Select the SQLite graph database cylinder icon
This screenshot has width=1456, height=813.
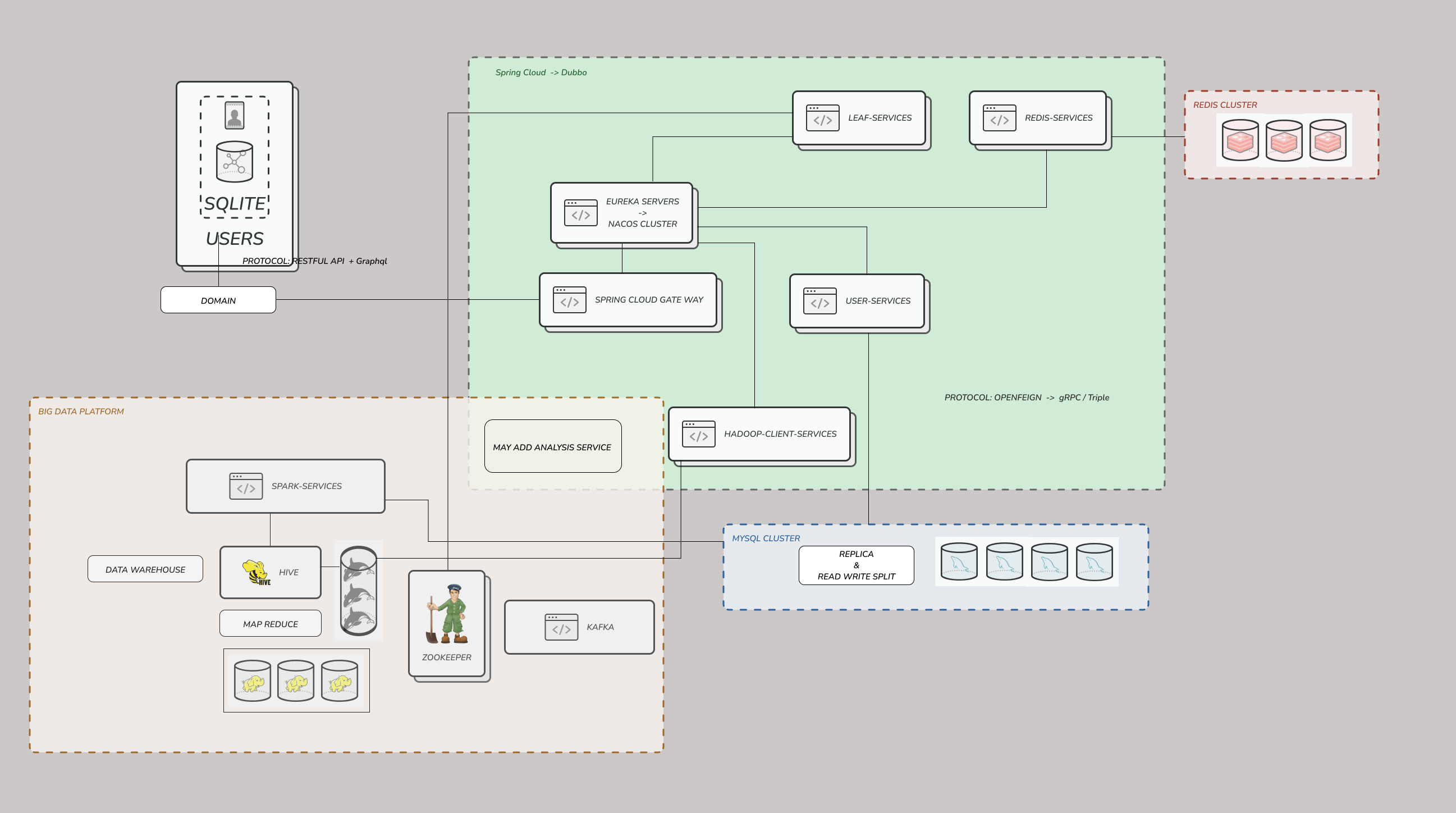(x=235, y=162)
